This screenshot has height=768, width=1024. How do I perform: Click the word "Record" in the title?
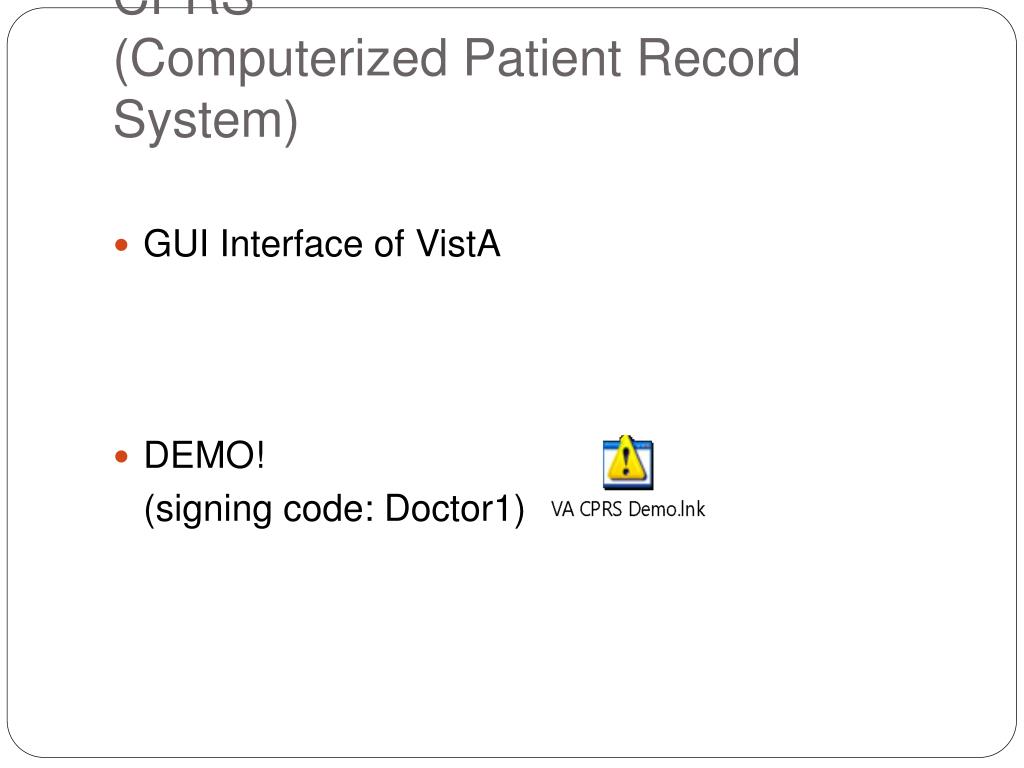(x=718, y=58)
